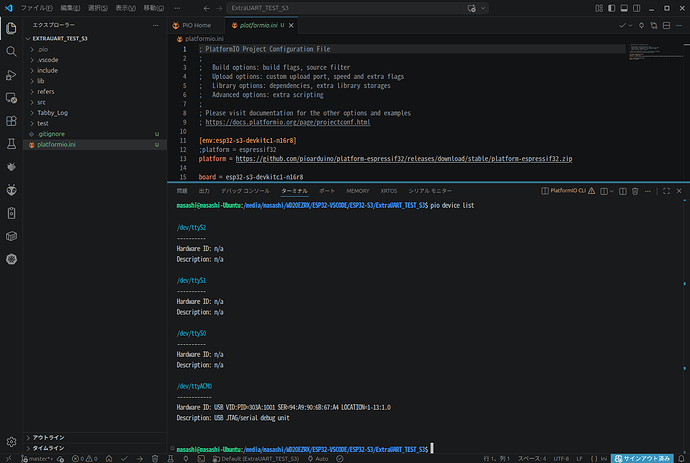
Task: Expand the タイムライン section
Action: pyautogui.click(x=95, y=448)
